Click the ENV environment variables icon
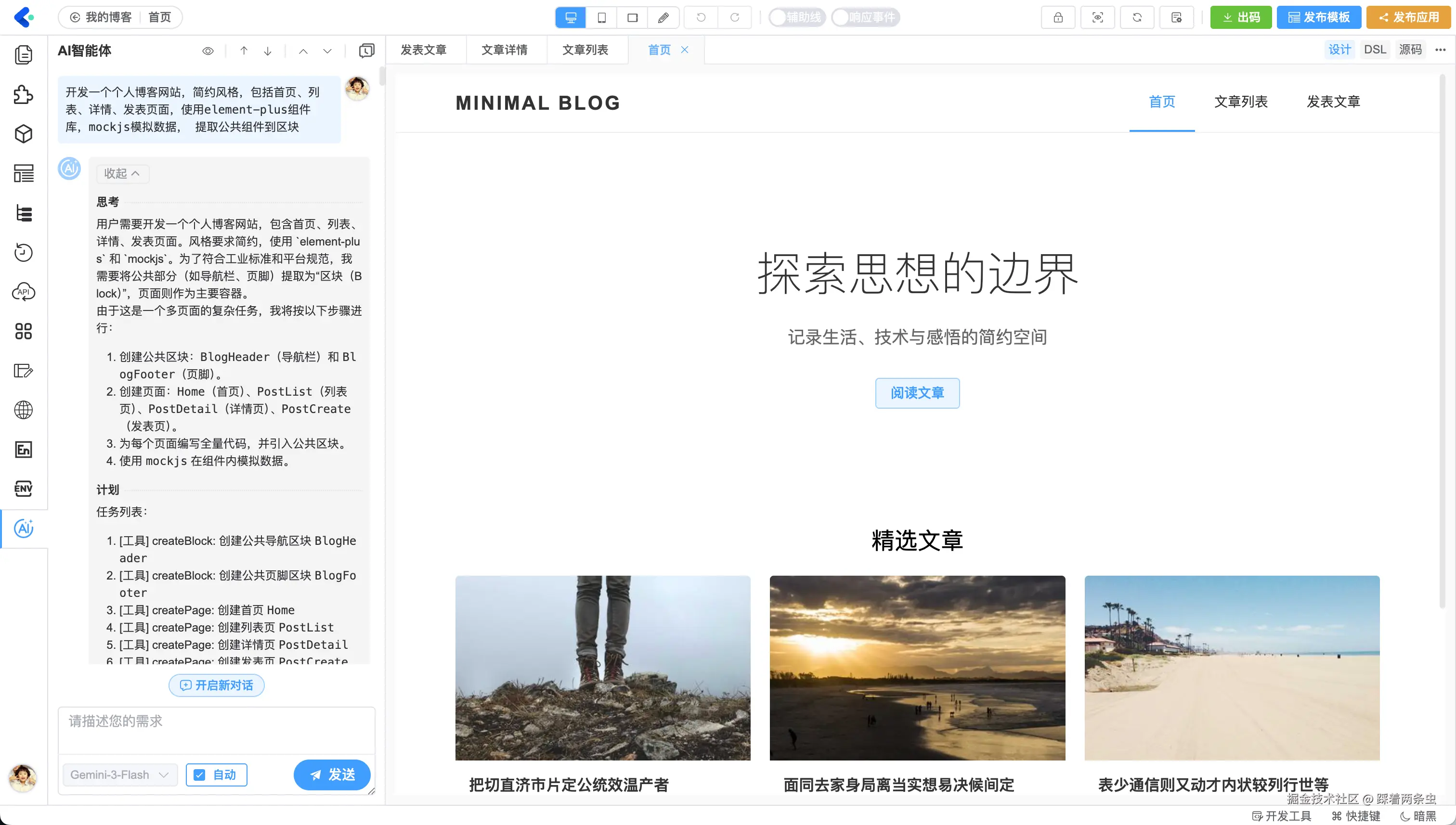1456x825 pixels. pos(23,489)
